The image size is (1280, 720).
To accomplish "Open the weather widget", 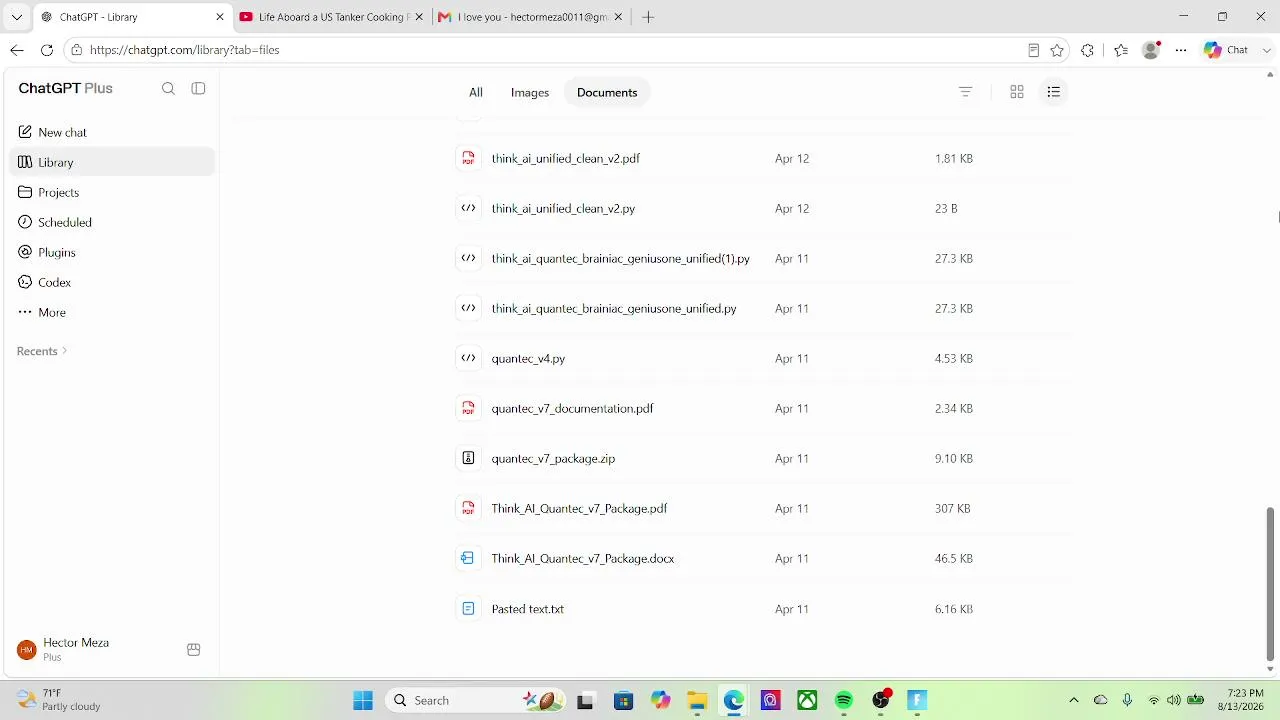I will [60, 700].
